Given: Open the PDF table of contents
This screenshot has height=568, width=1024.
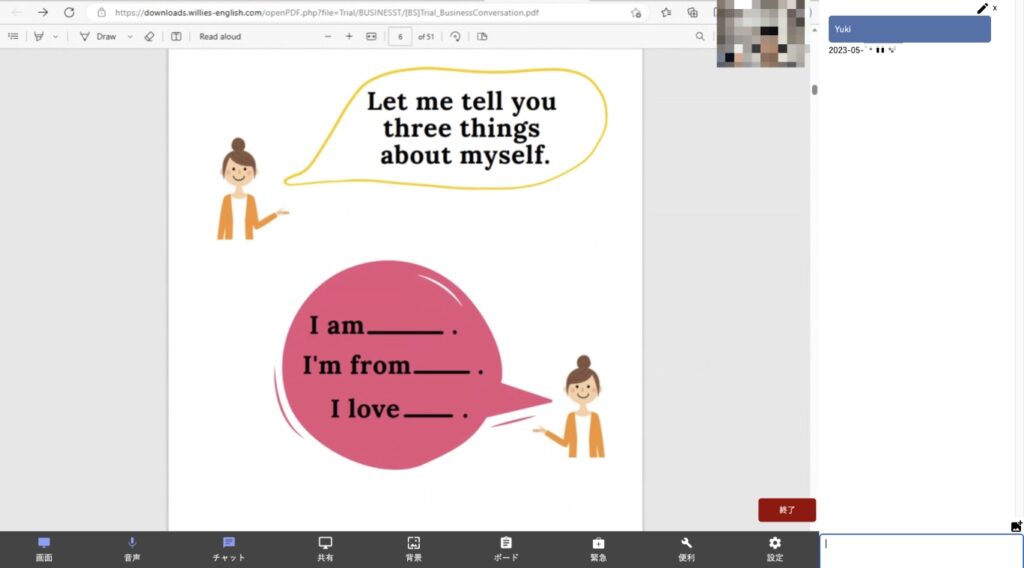Looking at the screenshot, I should click(x=13, y=37).
